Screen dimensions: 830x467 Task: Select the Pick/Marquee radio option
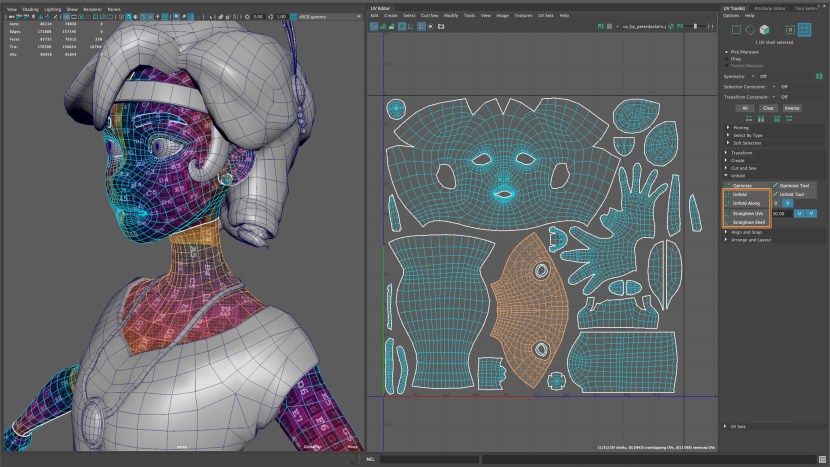coord(727,50)
